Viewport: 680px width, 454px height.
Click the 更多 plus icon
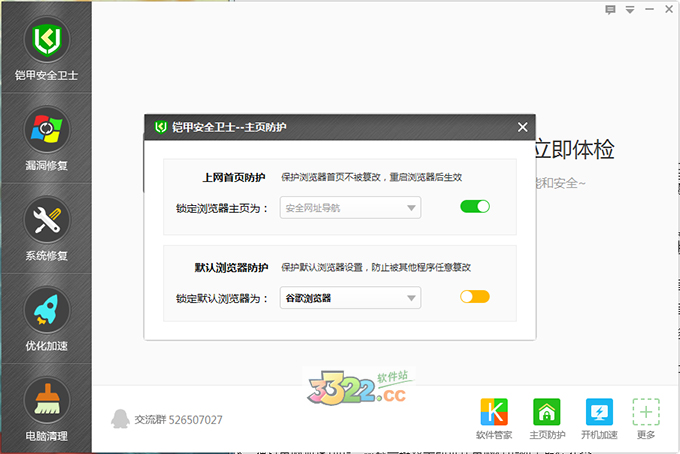click(646, 412)
